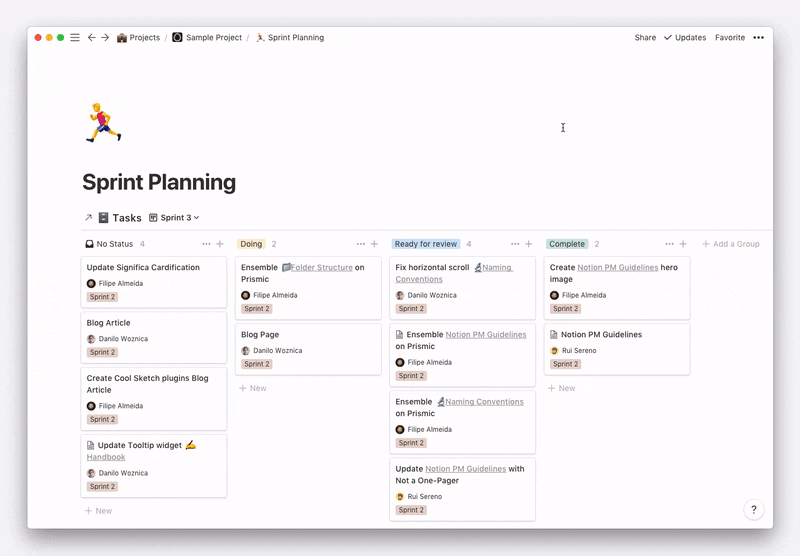
Task: Click the Sprint Planning page title
Action: click(x=159, y=182)
